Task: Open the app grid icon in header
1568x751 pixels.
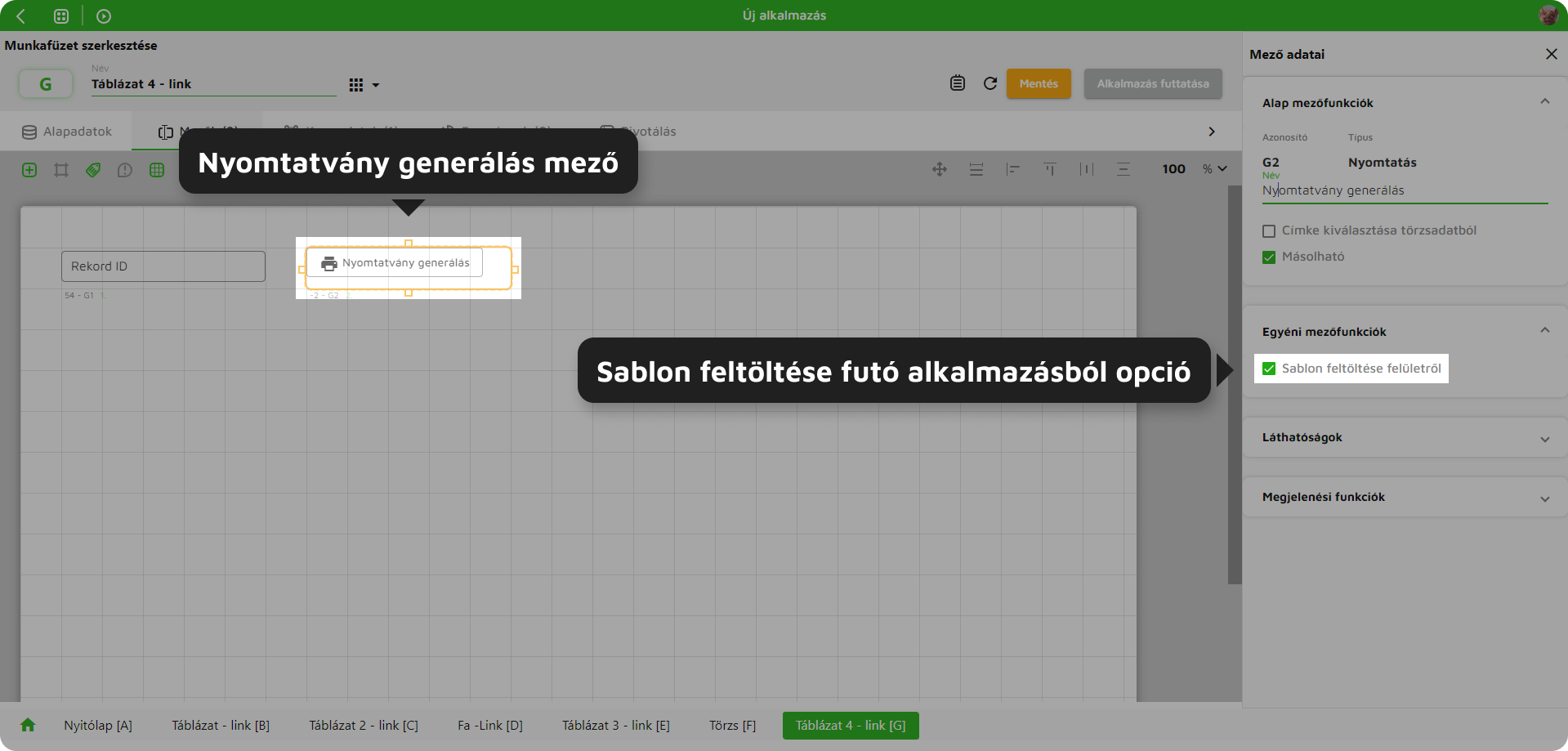Action: [x=61, y=16]
